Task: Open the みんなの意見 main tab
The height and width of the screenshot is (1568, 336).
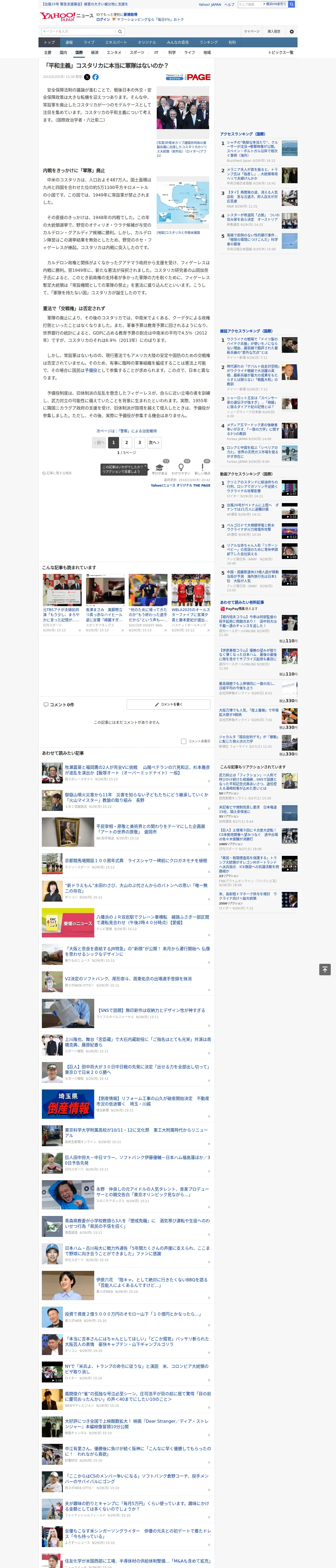Action: point(177,43)
